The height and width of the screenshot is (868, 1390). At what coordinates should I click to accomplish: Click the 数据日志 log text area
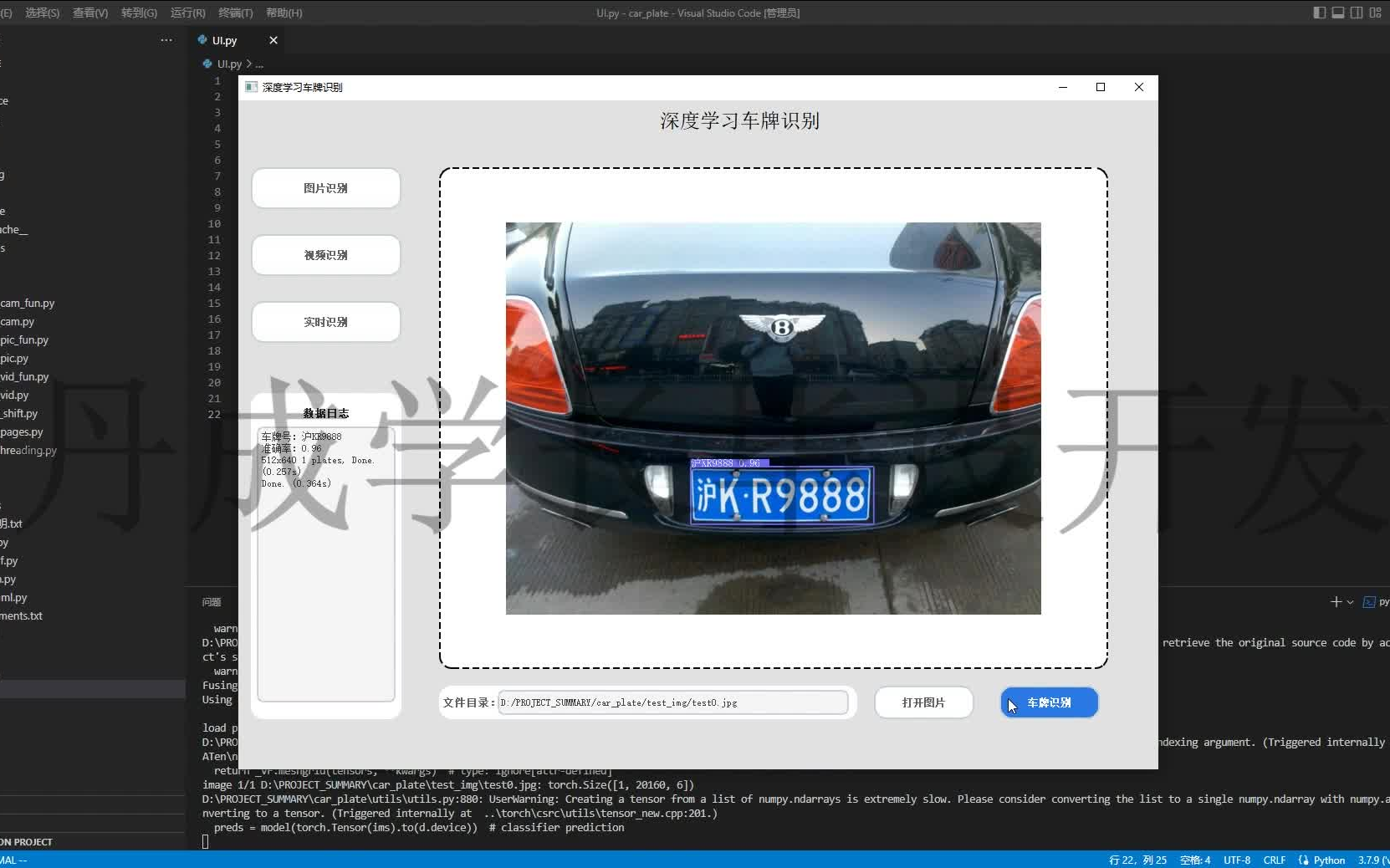point(326,564)
